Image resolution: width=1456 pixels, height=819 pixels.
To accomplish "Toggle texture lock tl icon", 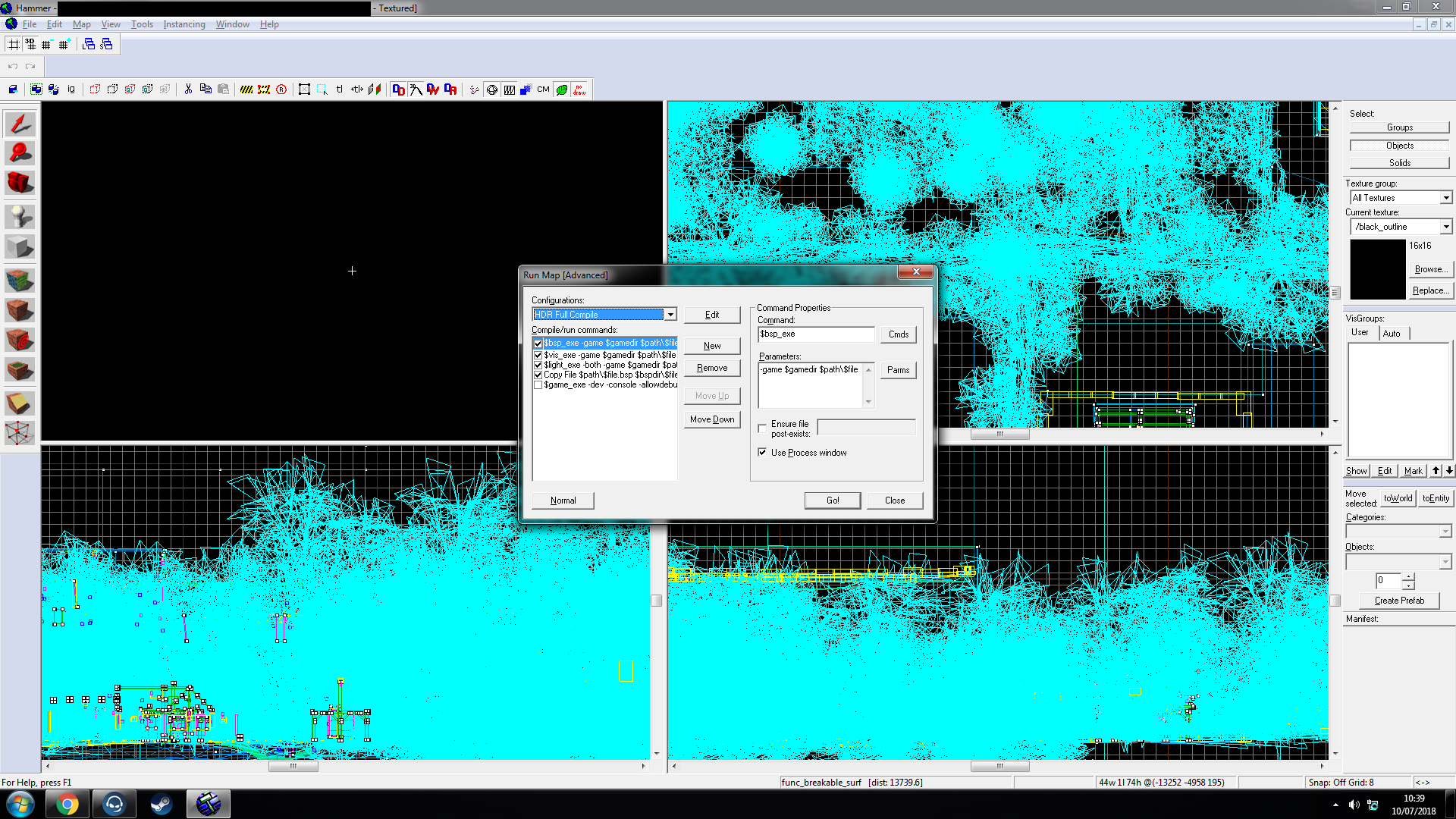I will pos(340,89).
